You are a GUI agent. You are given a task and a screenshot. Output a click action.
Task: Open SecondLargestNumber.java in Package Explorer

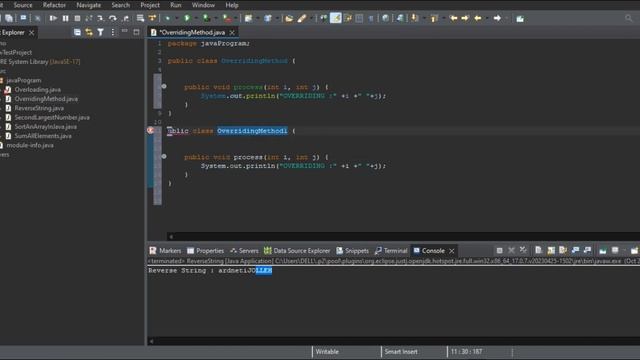click(52, 118)
